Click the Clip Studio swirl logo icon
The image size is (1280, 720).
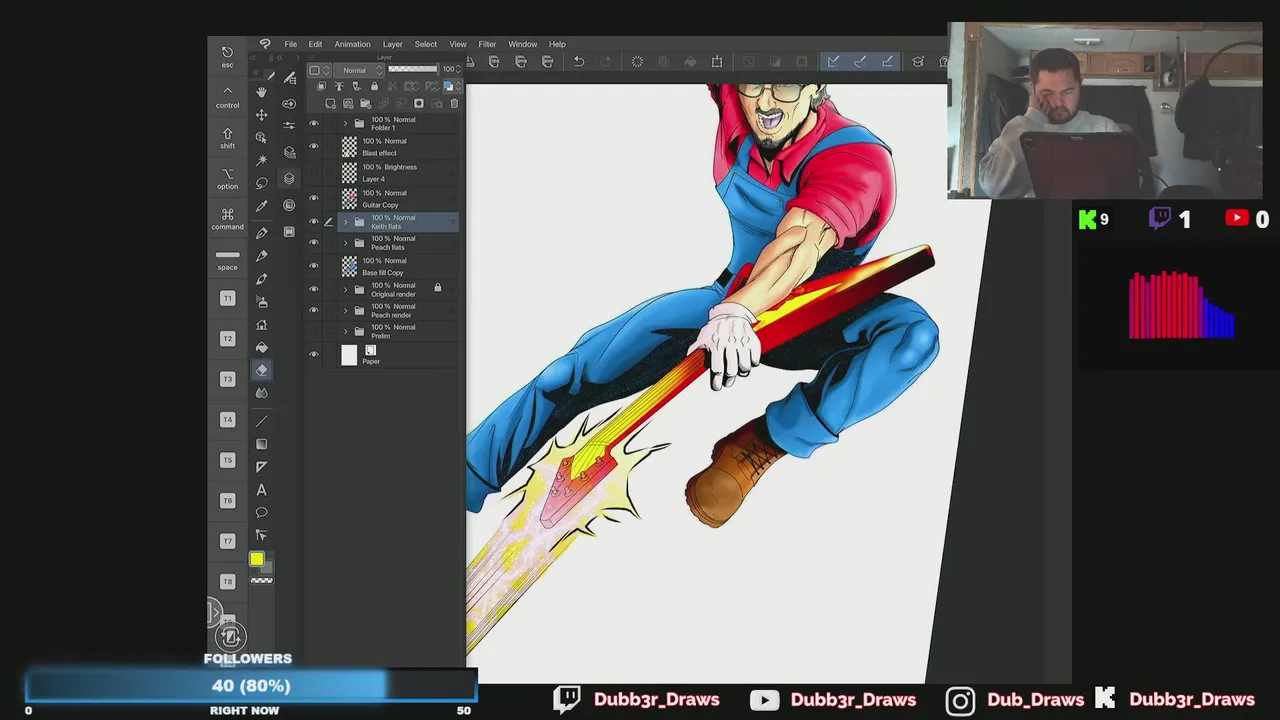point(264,44)
